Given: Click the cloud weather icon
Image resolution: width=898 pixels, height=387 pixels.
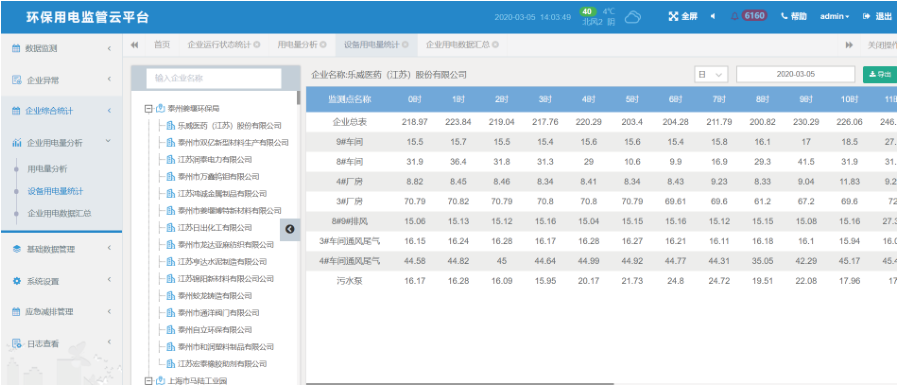Looking at the screenshot, I should (632, 17).
